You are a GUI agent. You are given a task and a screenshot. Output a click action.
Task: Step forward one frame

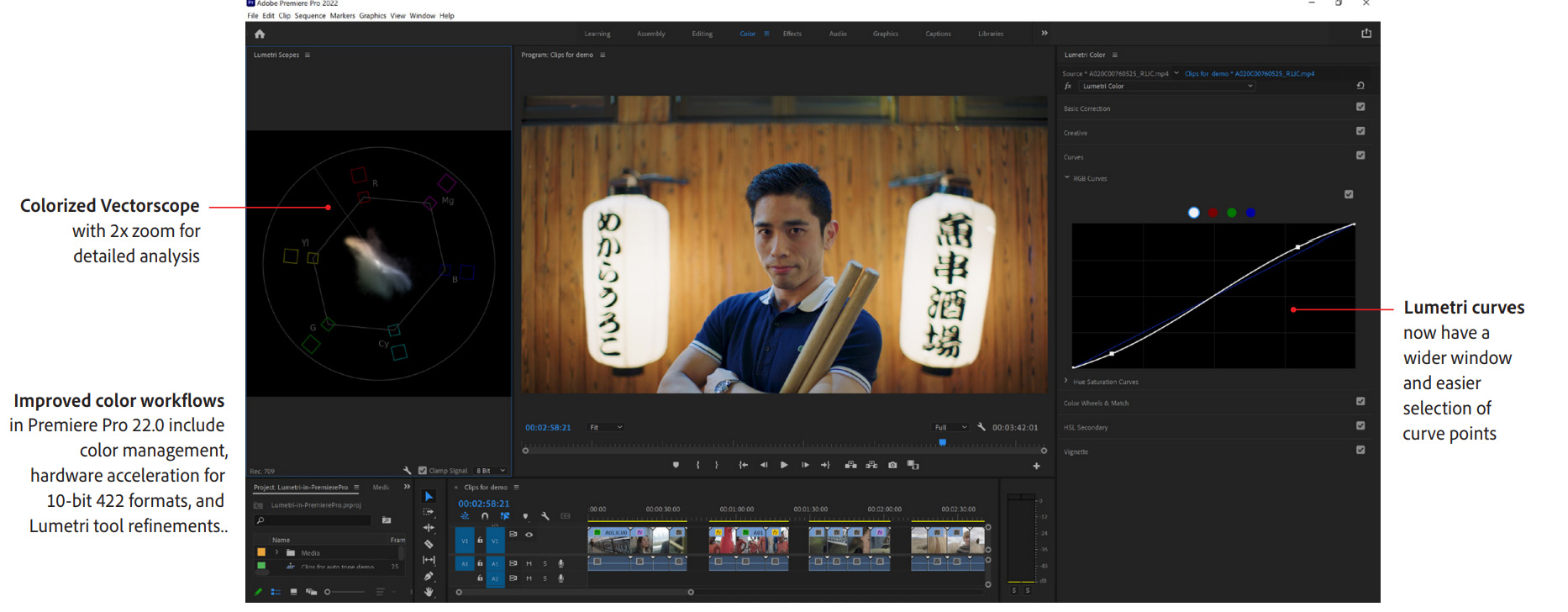[x=805, y=465]
